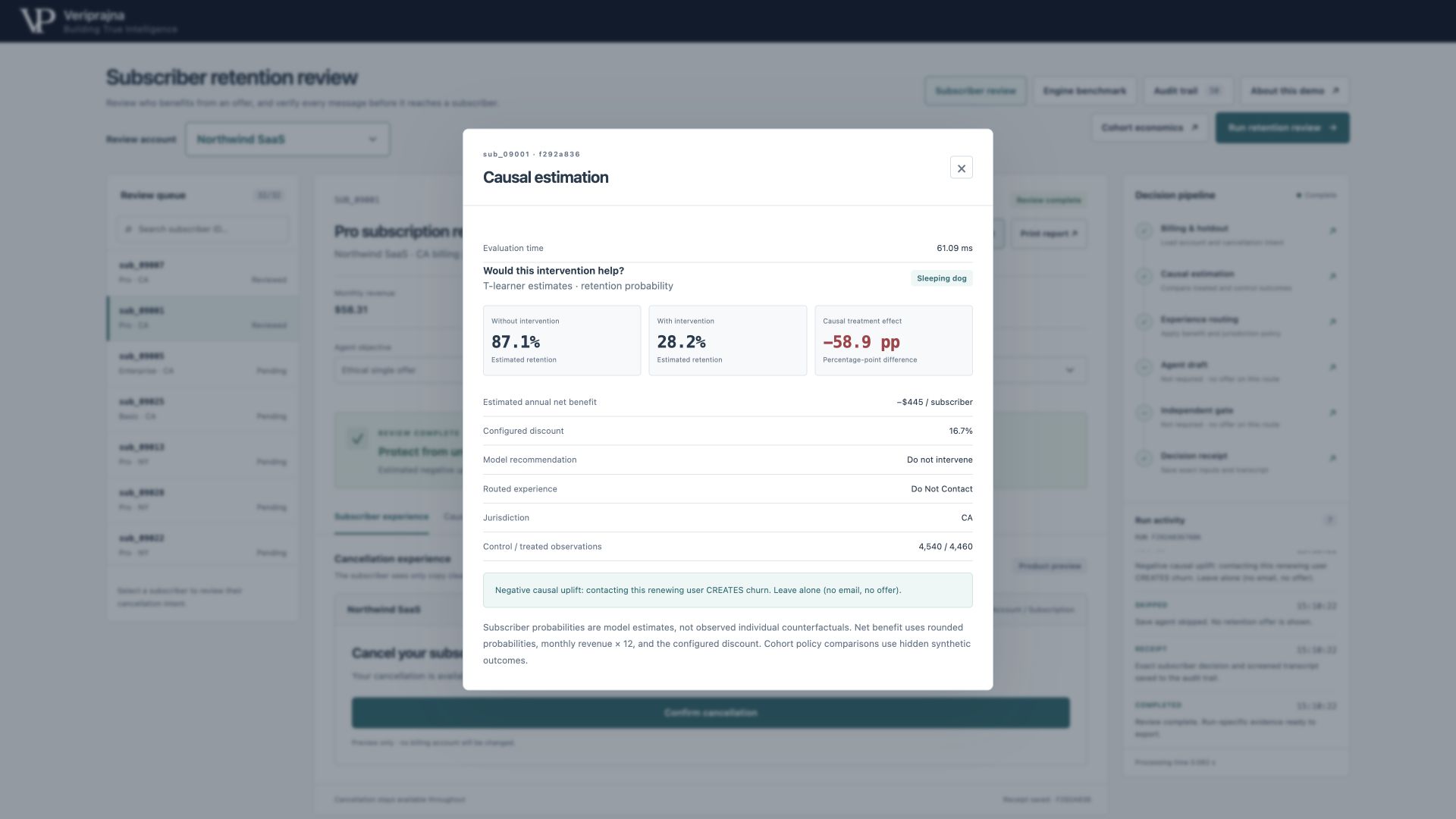Click the Causal treatment effect −58.9 pp card

[893, 340]
